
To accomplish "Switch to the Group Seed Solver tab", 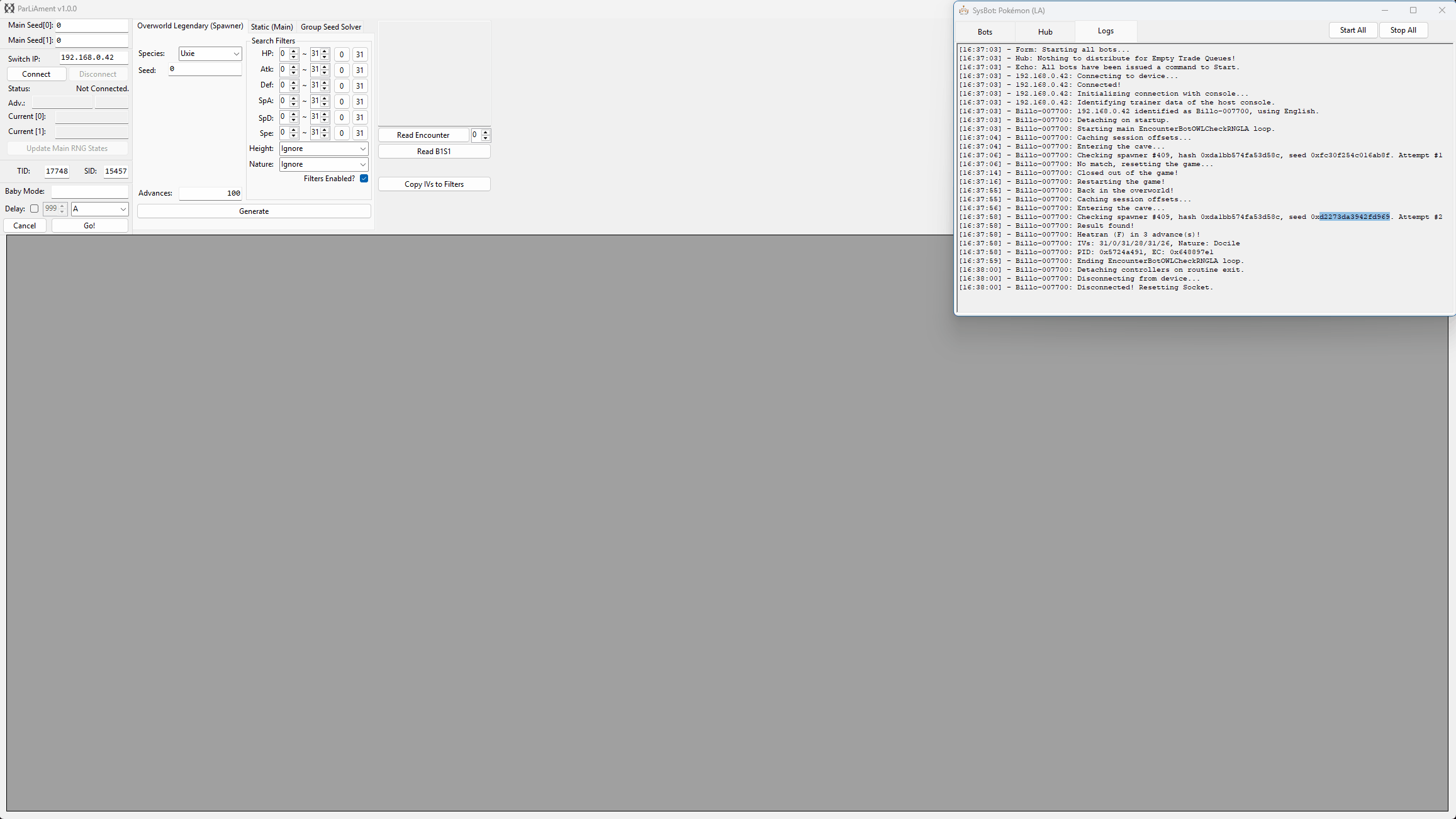I will (x=330, y=27).
